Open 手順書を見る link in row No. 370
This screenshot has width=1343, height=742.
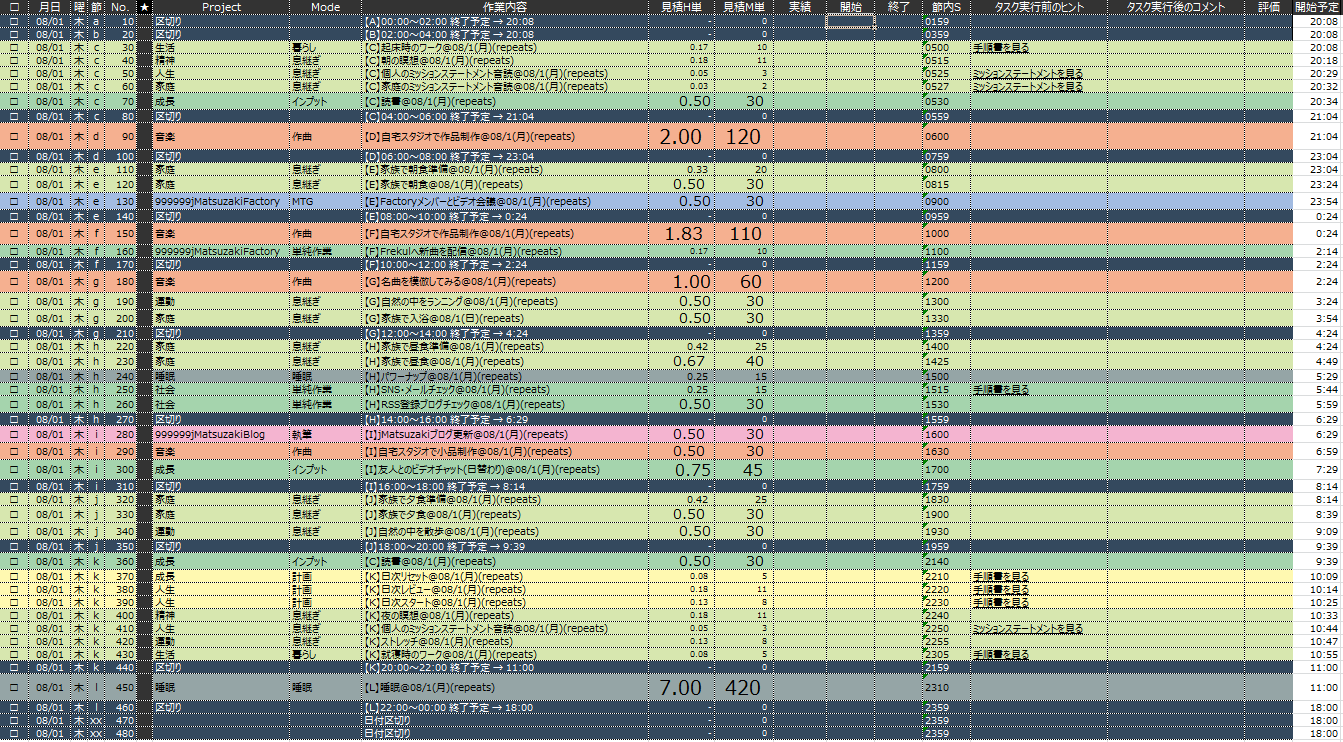1001,576
